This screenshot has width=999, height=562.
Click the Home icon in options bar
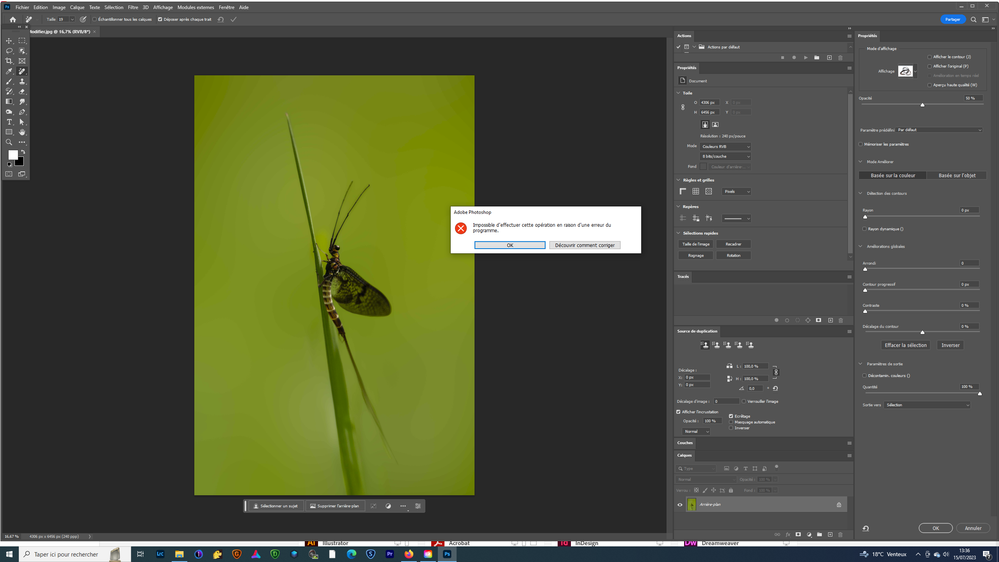point(13,19)
